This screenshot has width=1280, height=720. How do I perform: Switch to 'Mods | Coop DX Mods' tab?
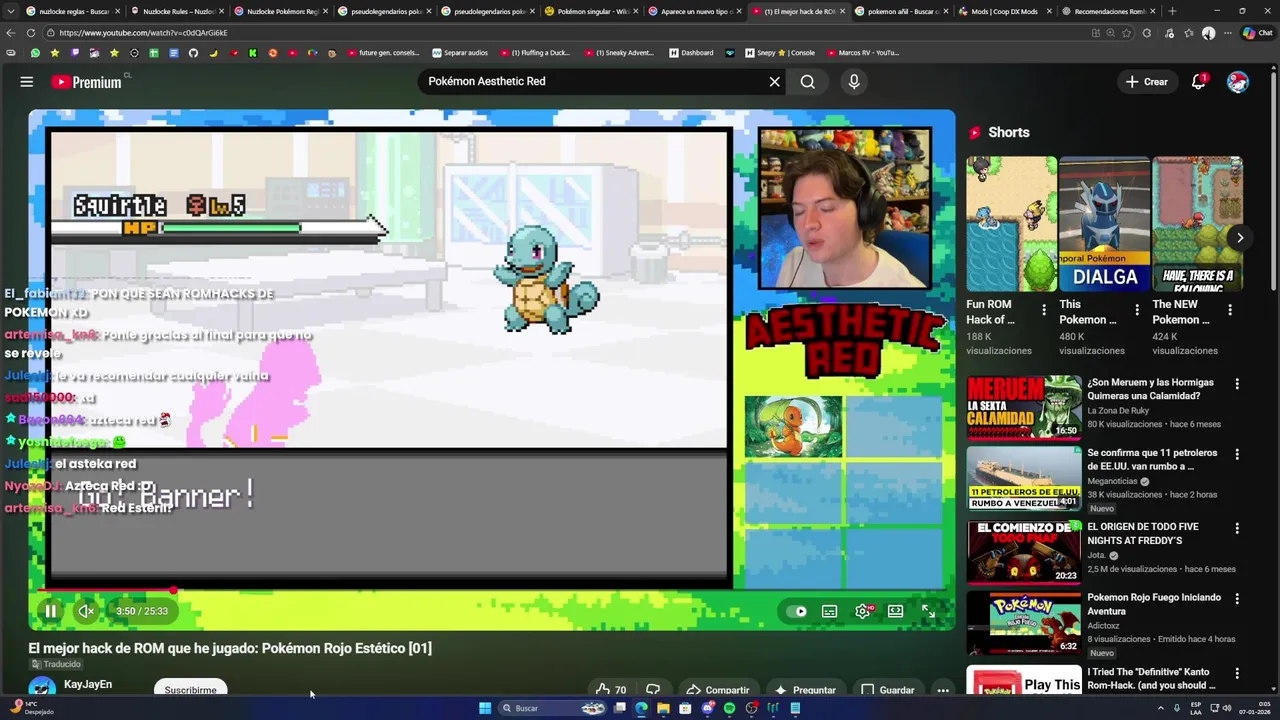pyautogui.click(x=1007, y=11)
